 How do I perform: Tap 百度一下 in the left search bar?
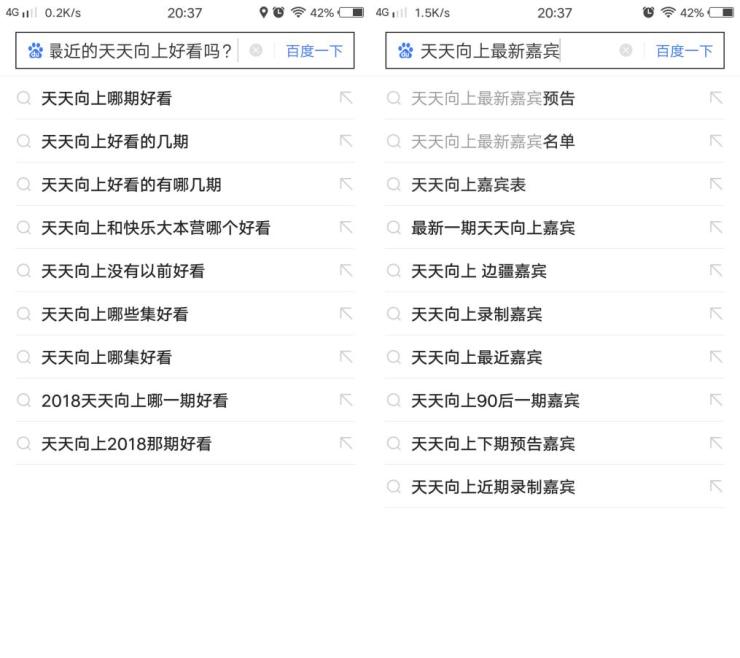coord(314,51)
